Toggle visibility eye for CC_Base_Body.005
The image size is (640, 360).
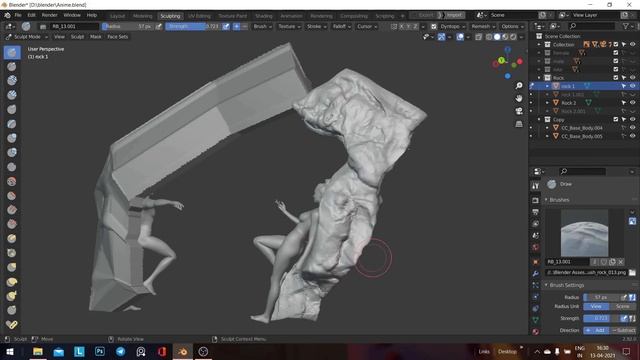pos(633,136)
